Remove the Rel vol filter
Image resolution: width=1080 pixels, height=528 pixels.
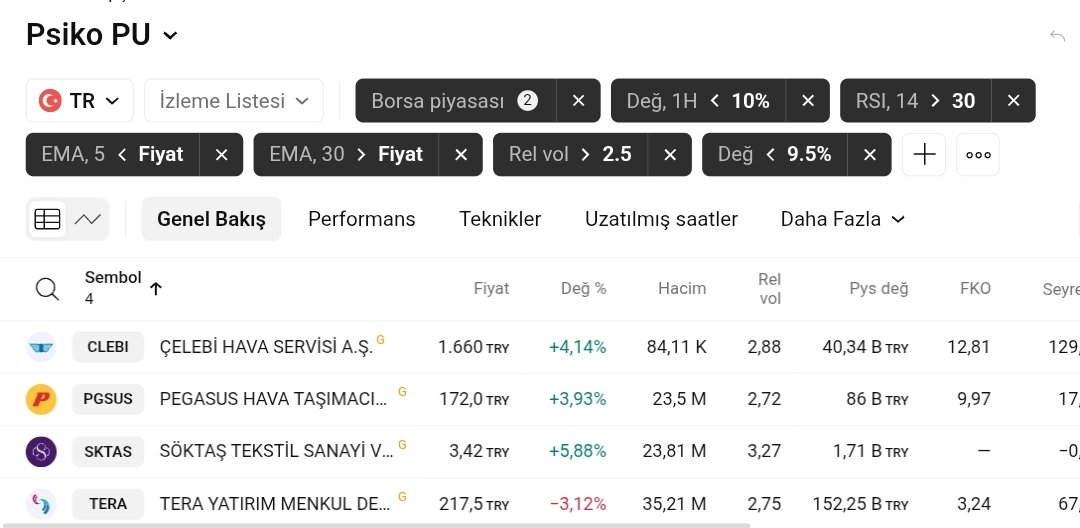tap(669, 155)
